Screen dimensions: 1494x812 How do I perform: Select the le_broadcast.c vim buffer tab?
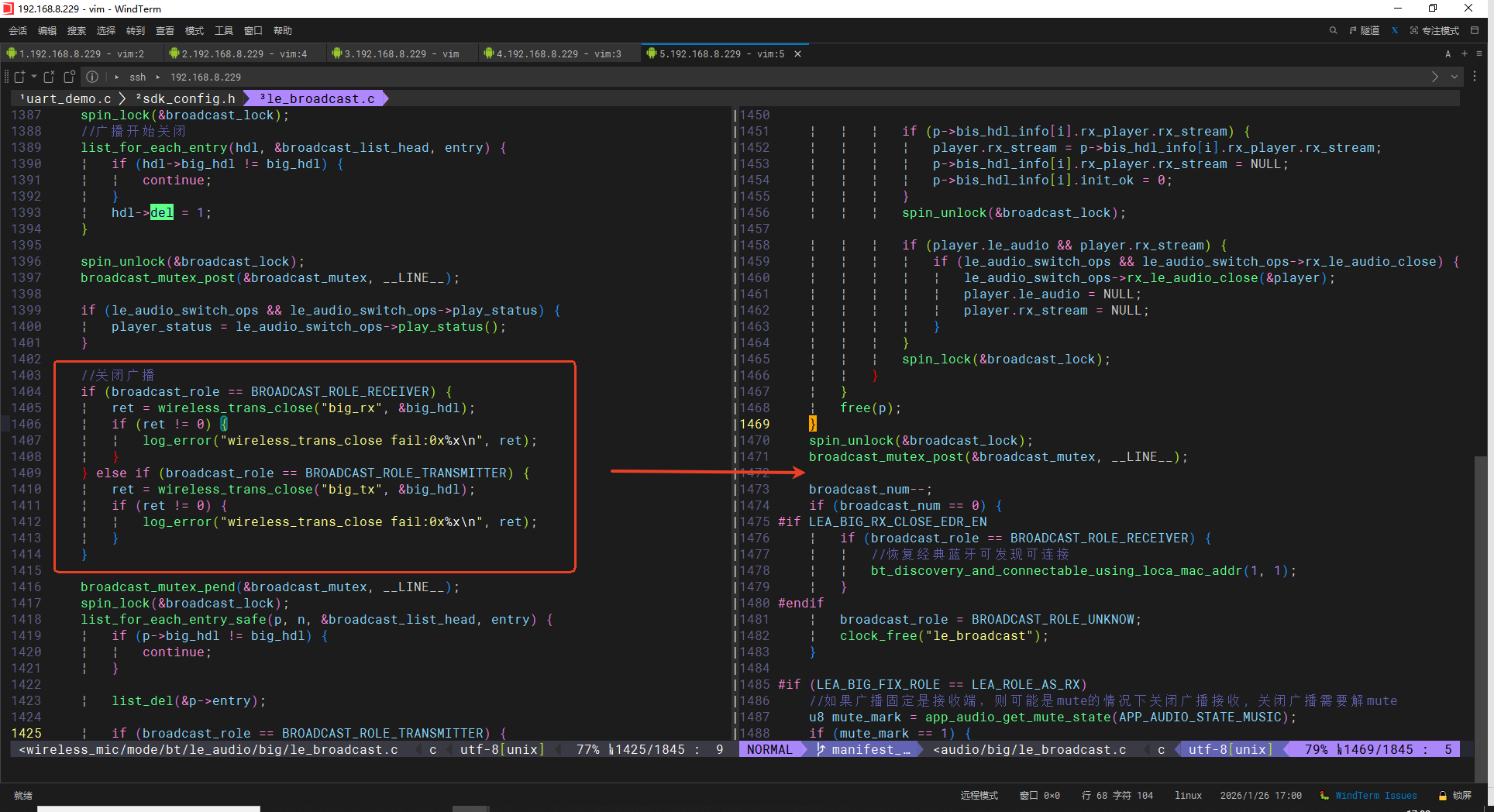pos(317,98)
